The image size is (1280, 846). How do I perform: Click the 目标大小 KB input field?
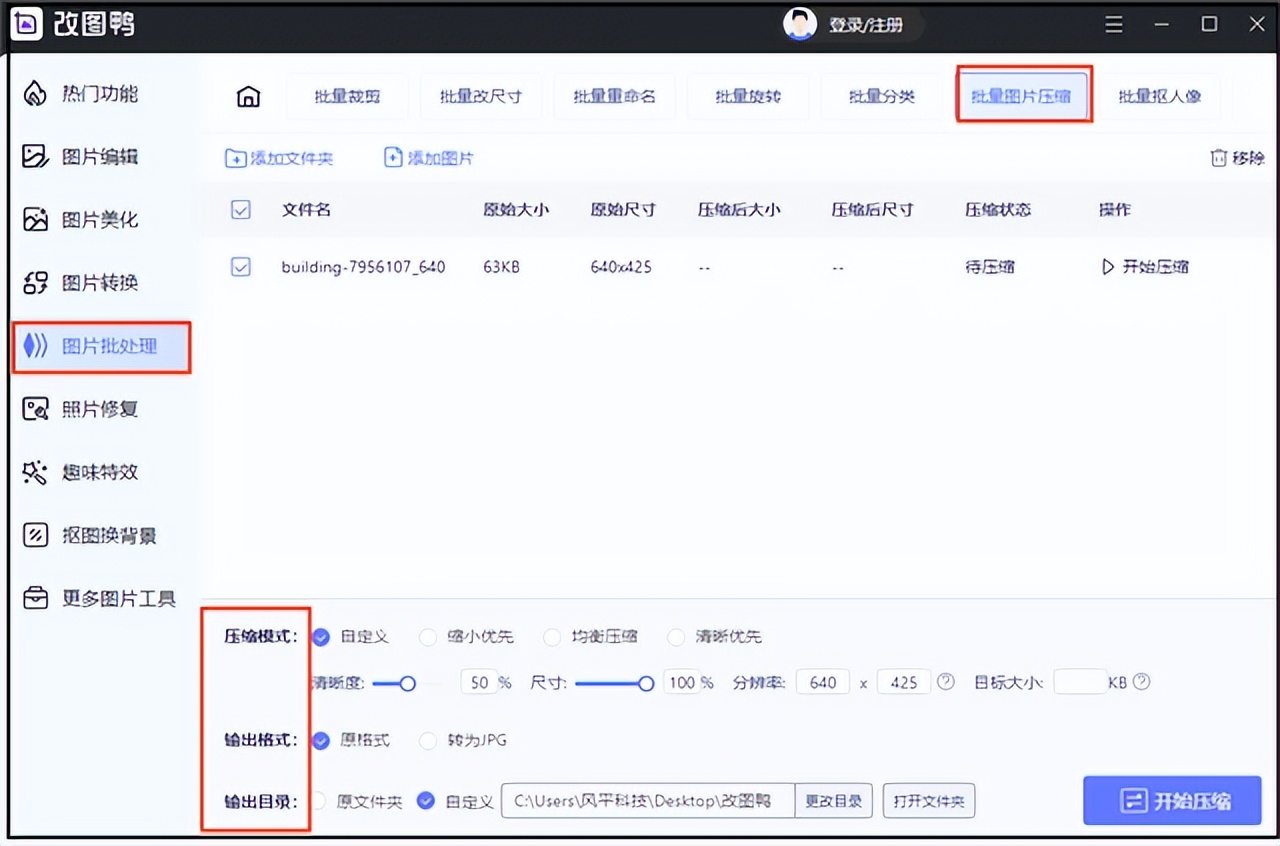coord(1080,681)
